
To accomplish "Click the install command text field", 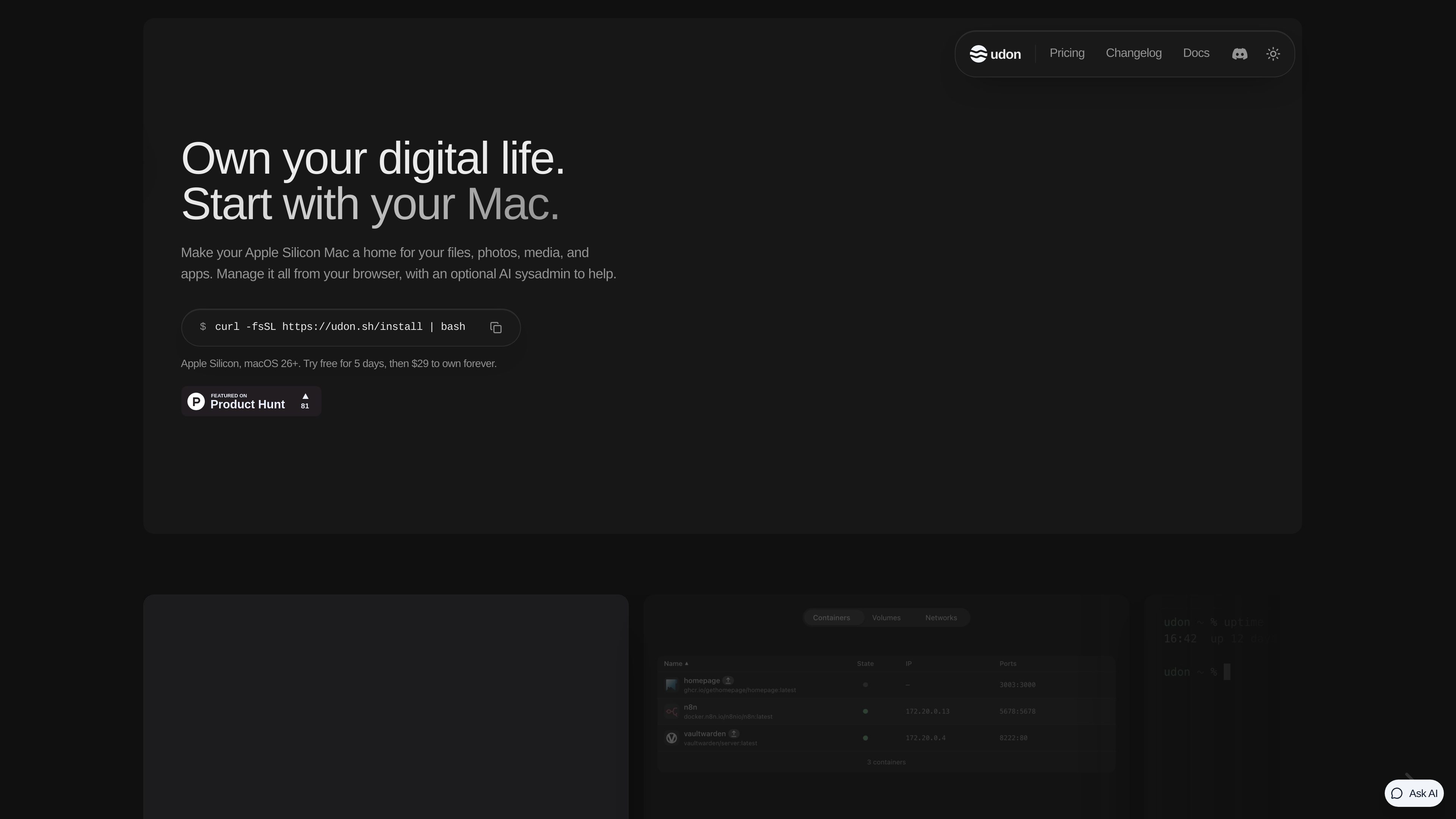I will (350, 327).
